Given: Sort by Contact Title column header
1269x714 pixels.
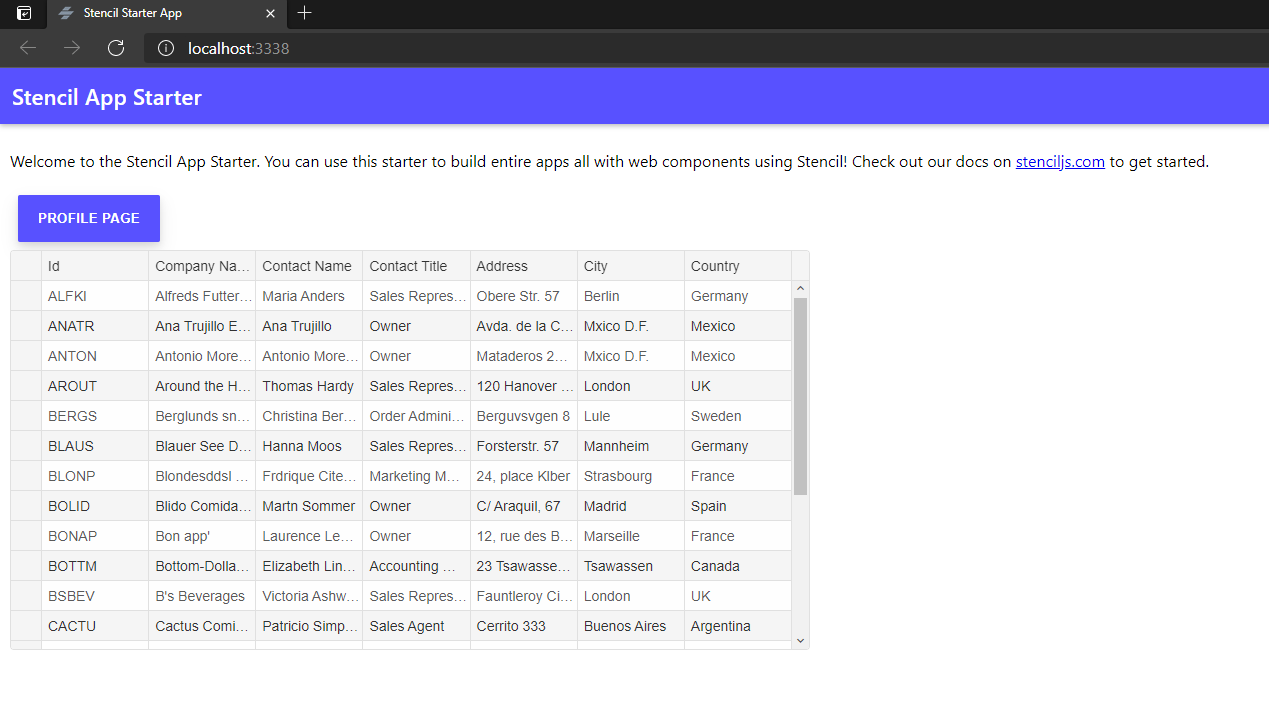Looking at the screenshot, I should tap(416, 266).
